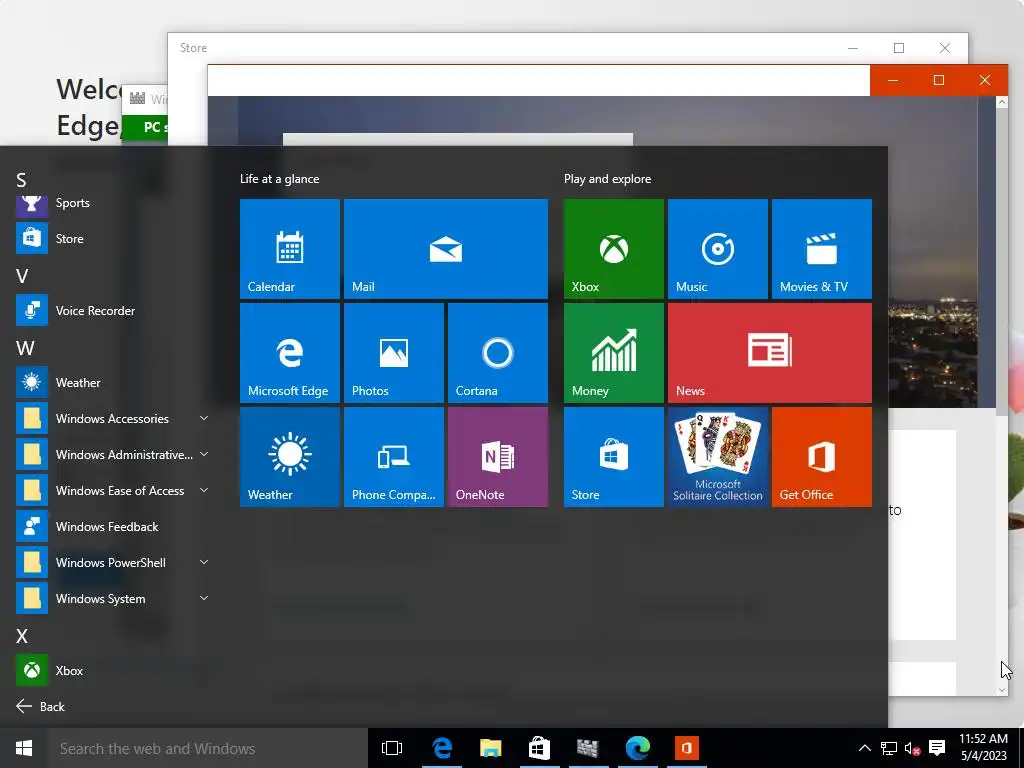Expand the Windows Ease of Access folder

tap(112, 490)
